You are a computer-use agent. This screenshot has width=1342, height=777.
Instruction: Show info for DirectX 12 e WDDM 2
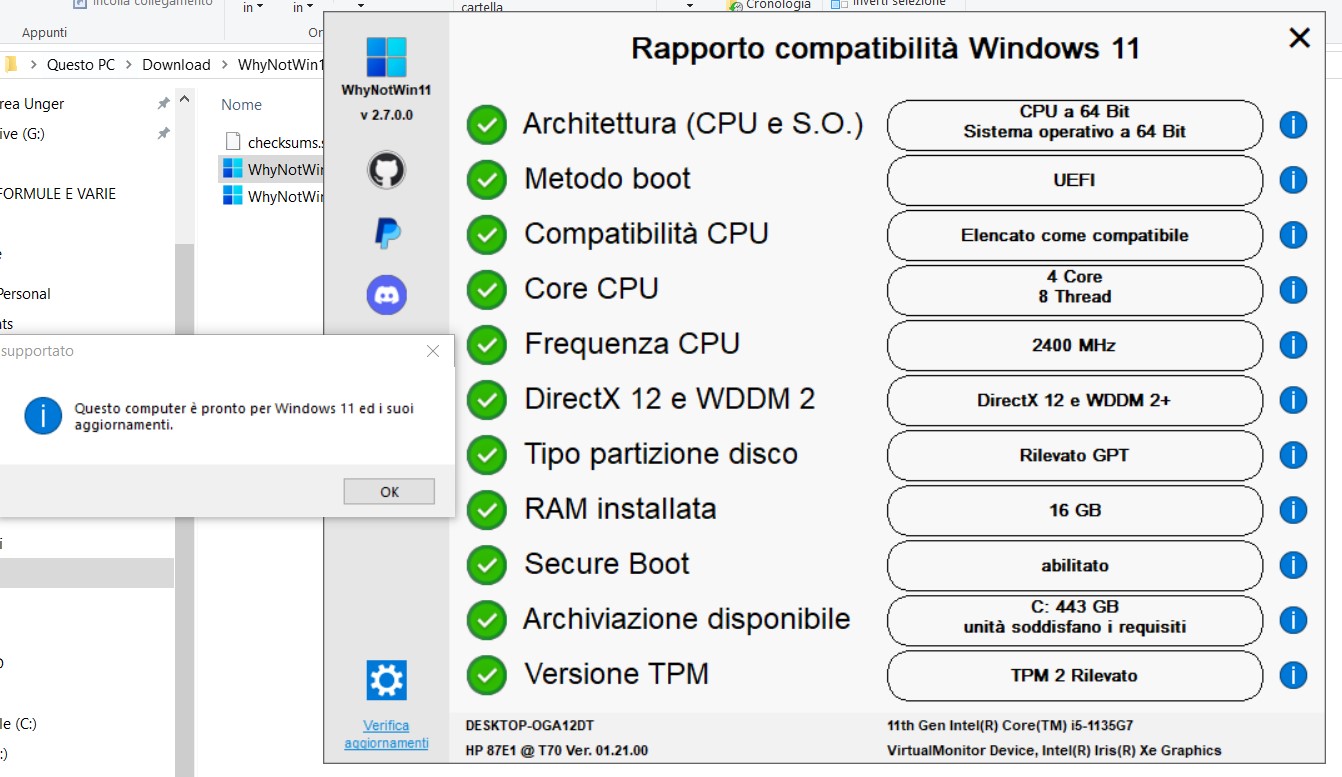tap(1293, 400)
